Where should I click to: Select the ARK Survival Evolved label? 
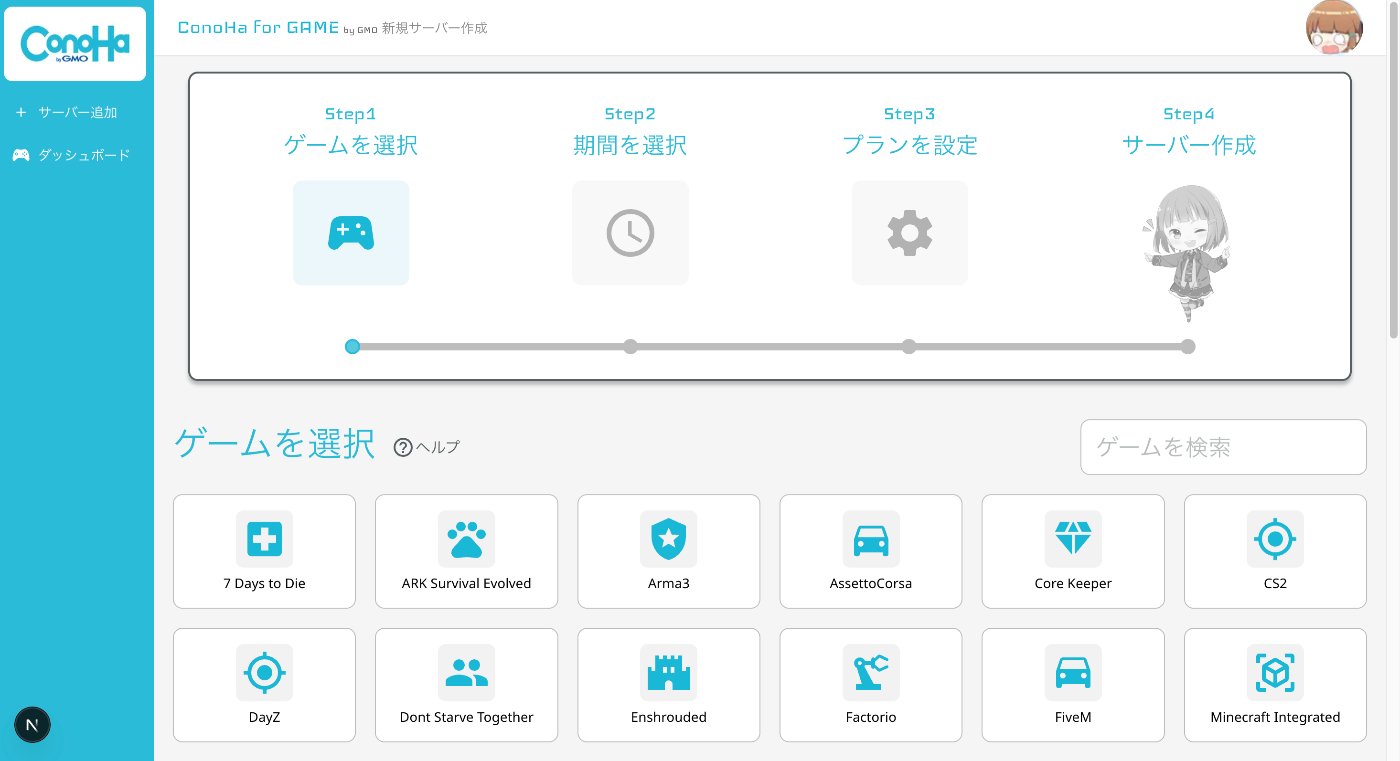point(467,584)
